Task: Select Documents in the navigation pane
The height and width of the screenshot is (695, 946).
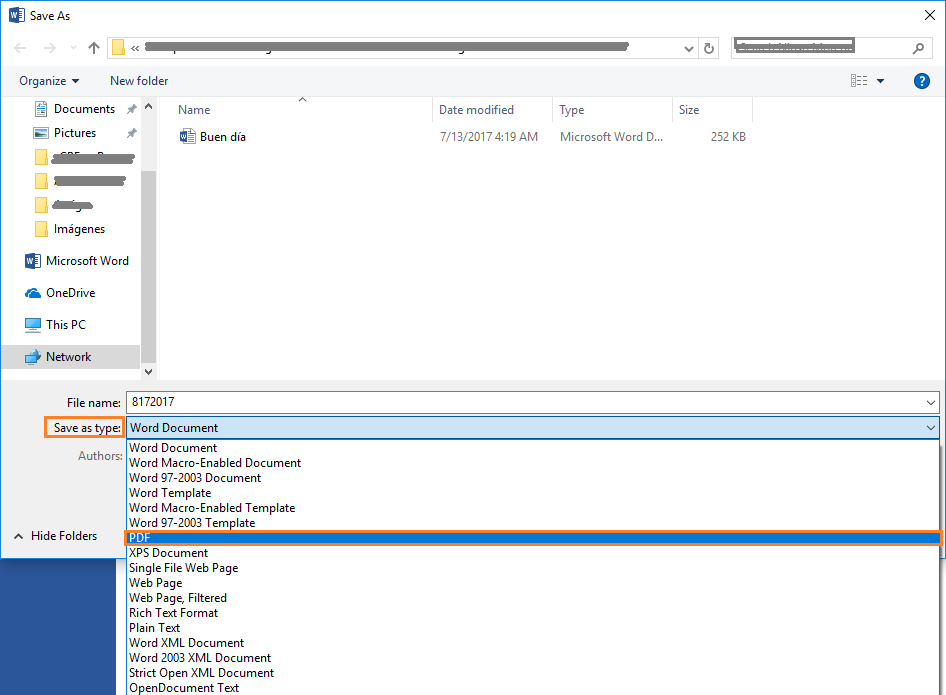Action: coord(84,109)
